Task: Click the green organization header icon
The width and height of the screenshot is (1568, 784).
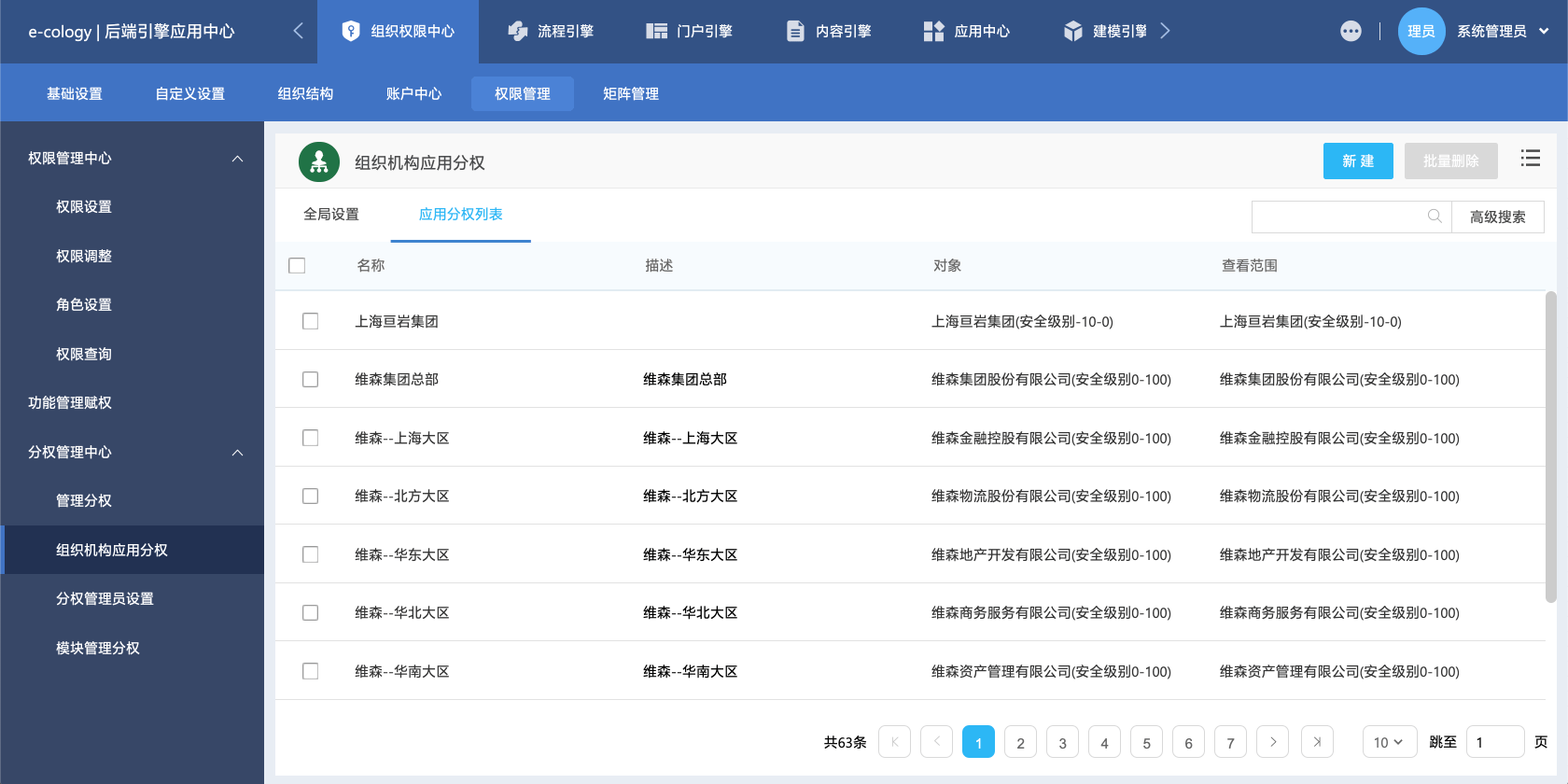Action: tap(319, 162)
